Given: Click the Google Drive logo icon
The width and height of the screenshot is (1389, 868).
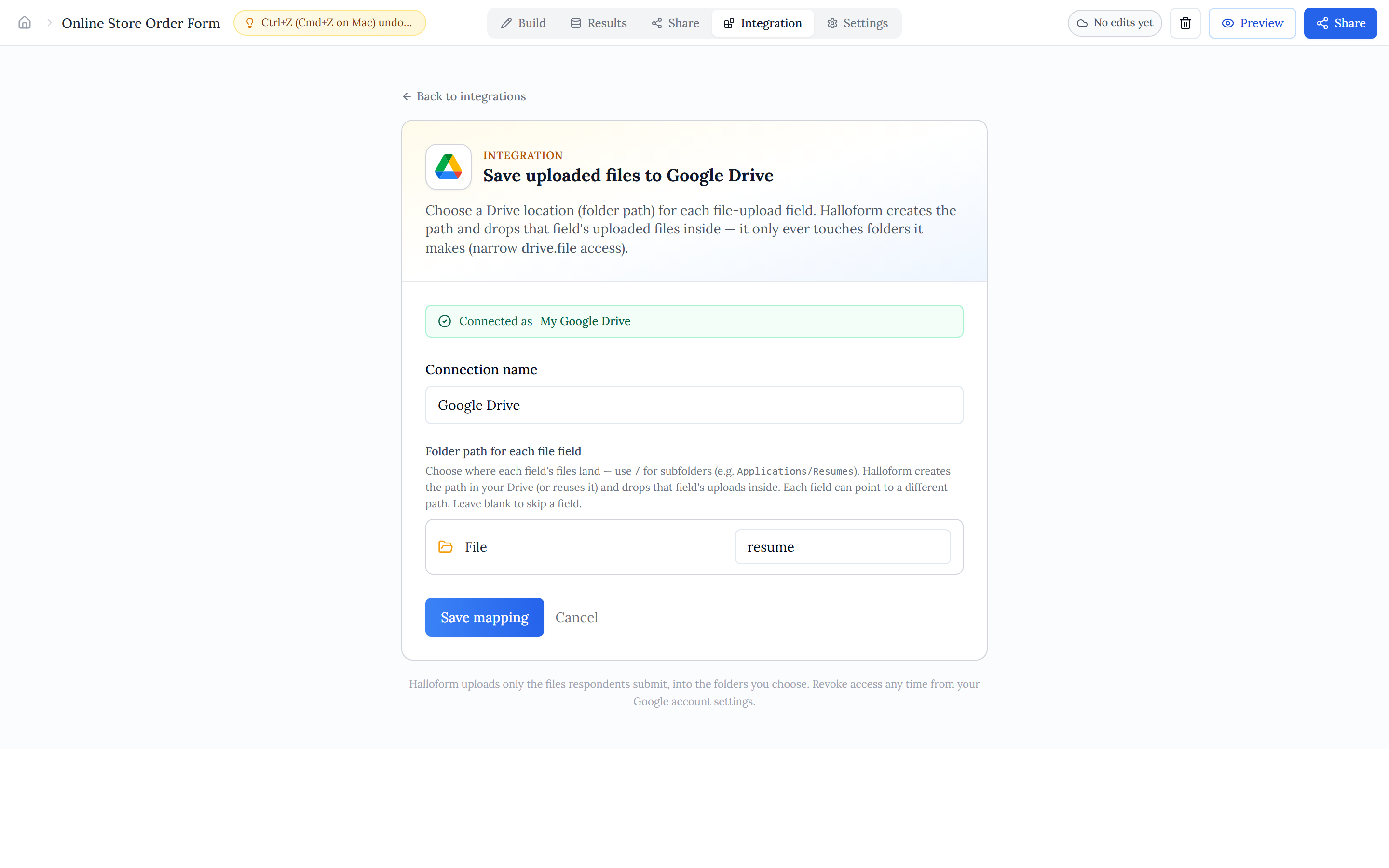Looking at the screenshot, I should coord(448,167).
